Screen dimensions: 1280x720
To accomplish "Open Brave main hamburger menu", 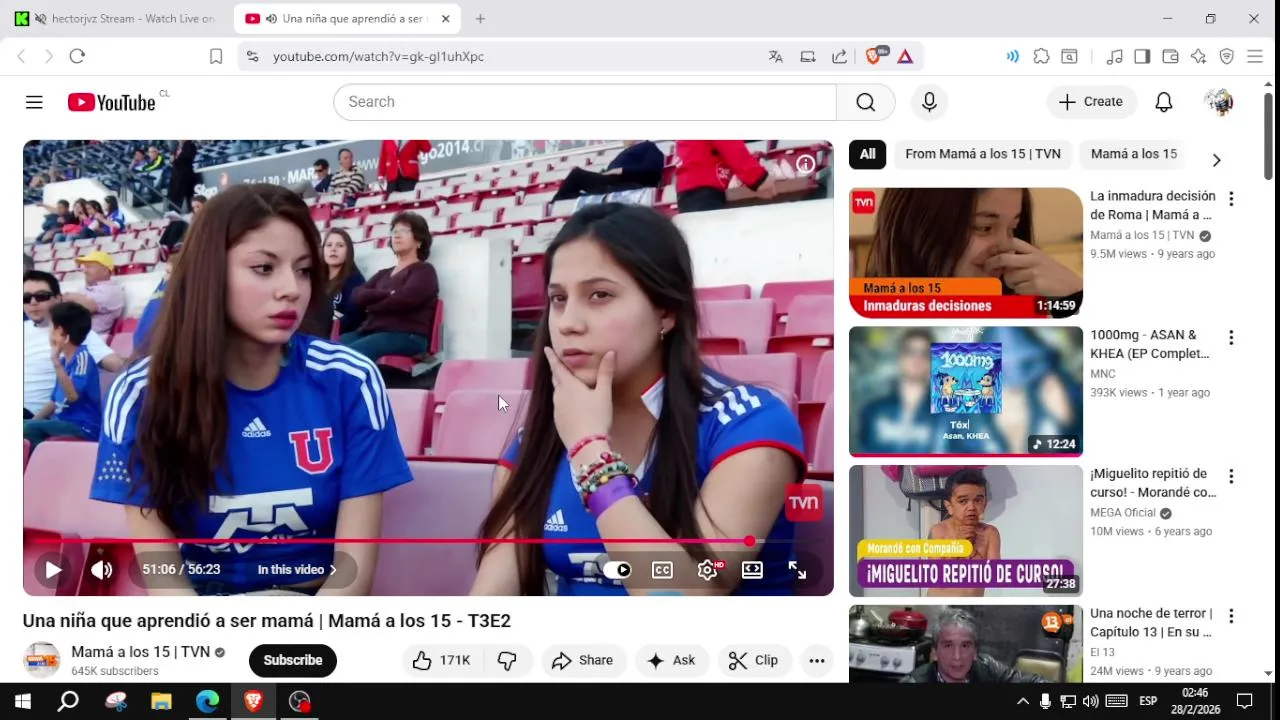I will pos(1254,57).
